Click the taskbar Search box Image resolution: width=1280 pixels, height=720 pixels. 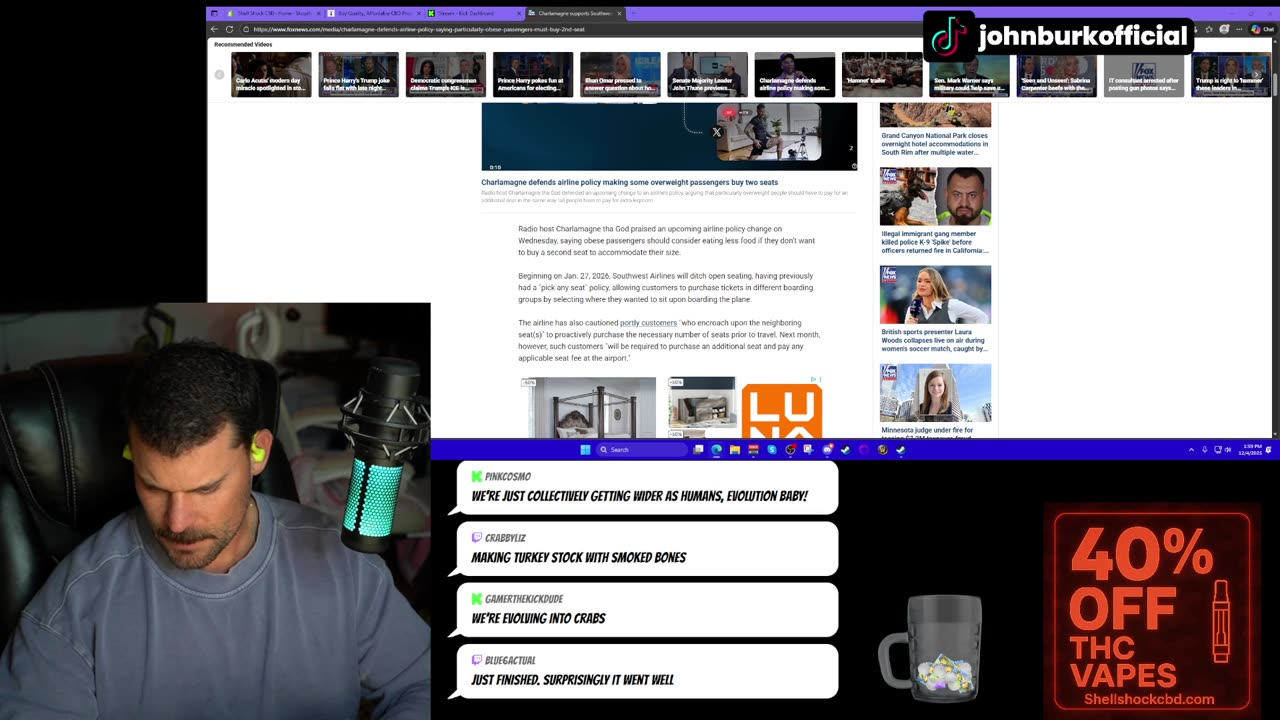click(643, 450)
